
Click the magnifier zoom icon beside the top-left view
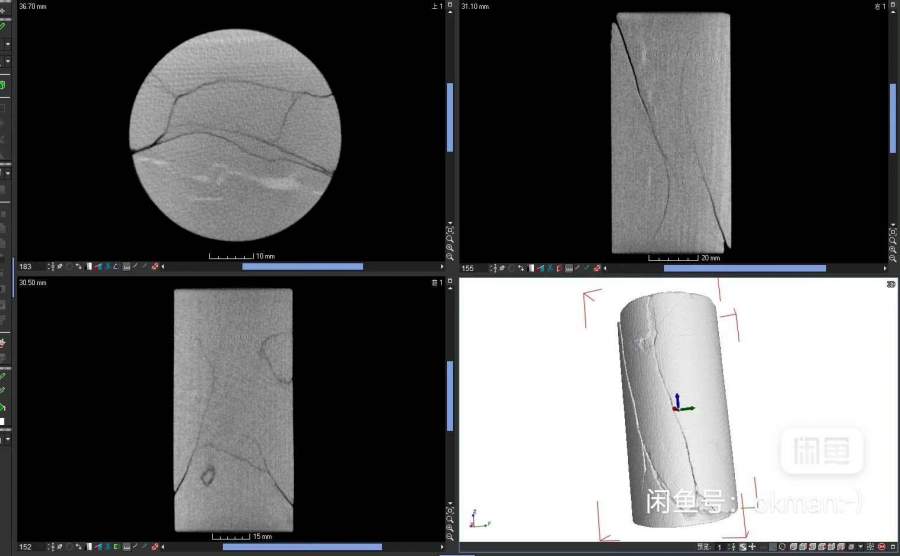pyautogui.click(x=449, y=233)
